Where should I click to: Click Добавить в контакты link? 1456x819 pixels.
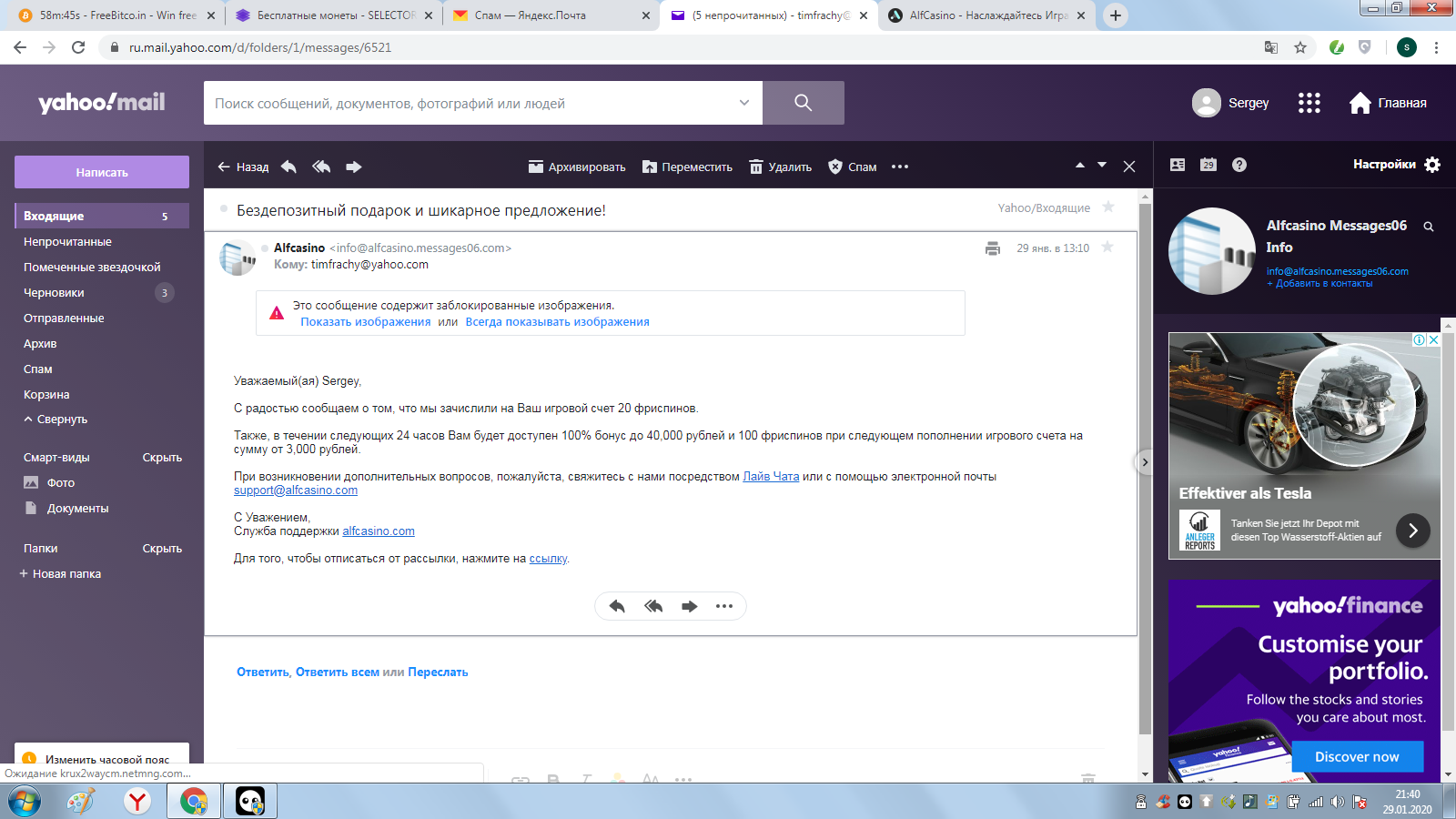1319,284
